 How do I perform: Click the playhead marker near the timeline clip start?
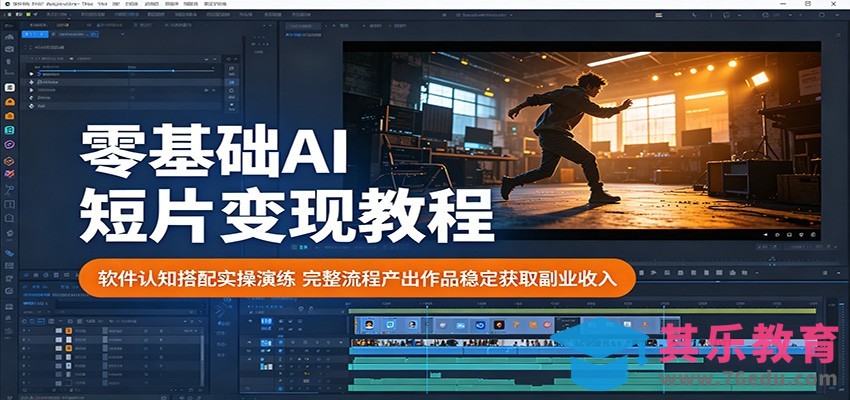coord(426,305)
